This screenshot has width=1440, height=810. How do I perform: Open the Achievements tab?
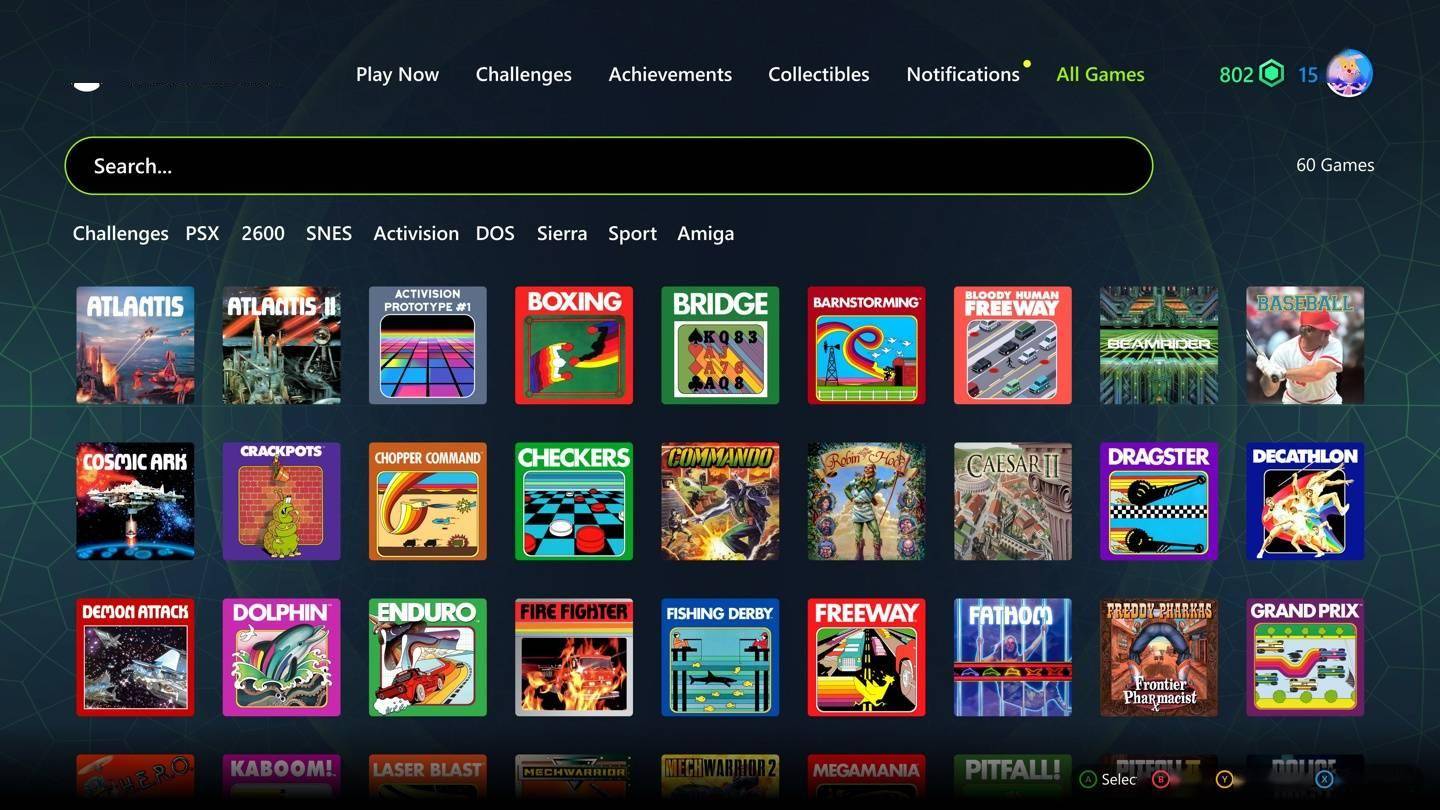pos(670,74)
